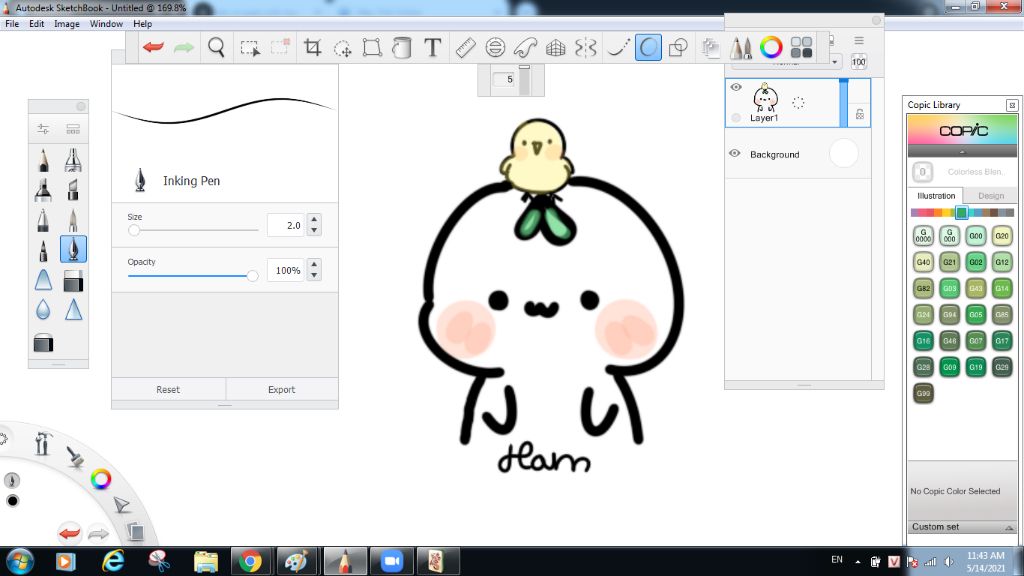This screenshot has width=1024, height=576.
Task: Turn on the French Curve guide
Action: pos(525,47)
